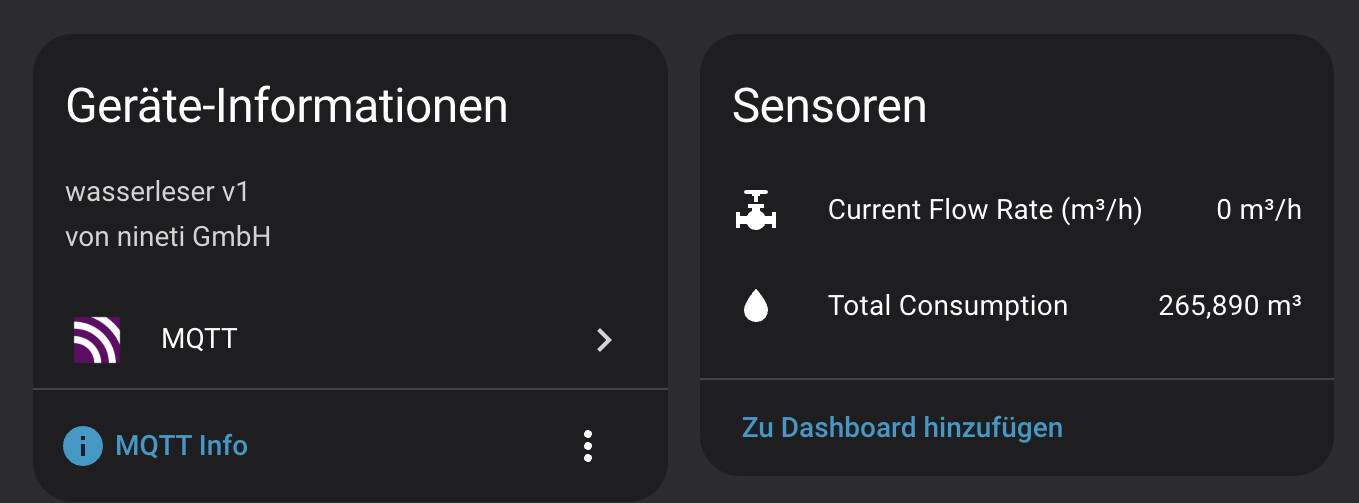Click the Sensoren card heading

(829, 106)
